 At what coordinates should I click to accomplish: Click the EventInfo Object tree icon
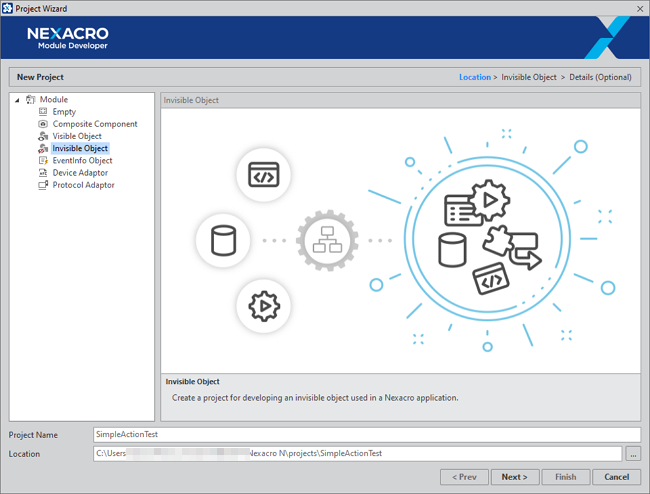click(43, 161)
